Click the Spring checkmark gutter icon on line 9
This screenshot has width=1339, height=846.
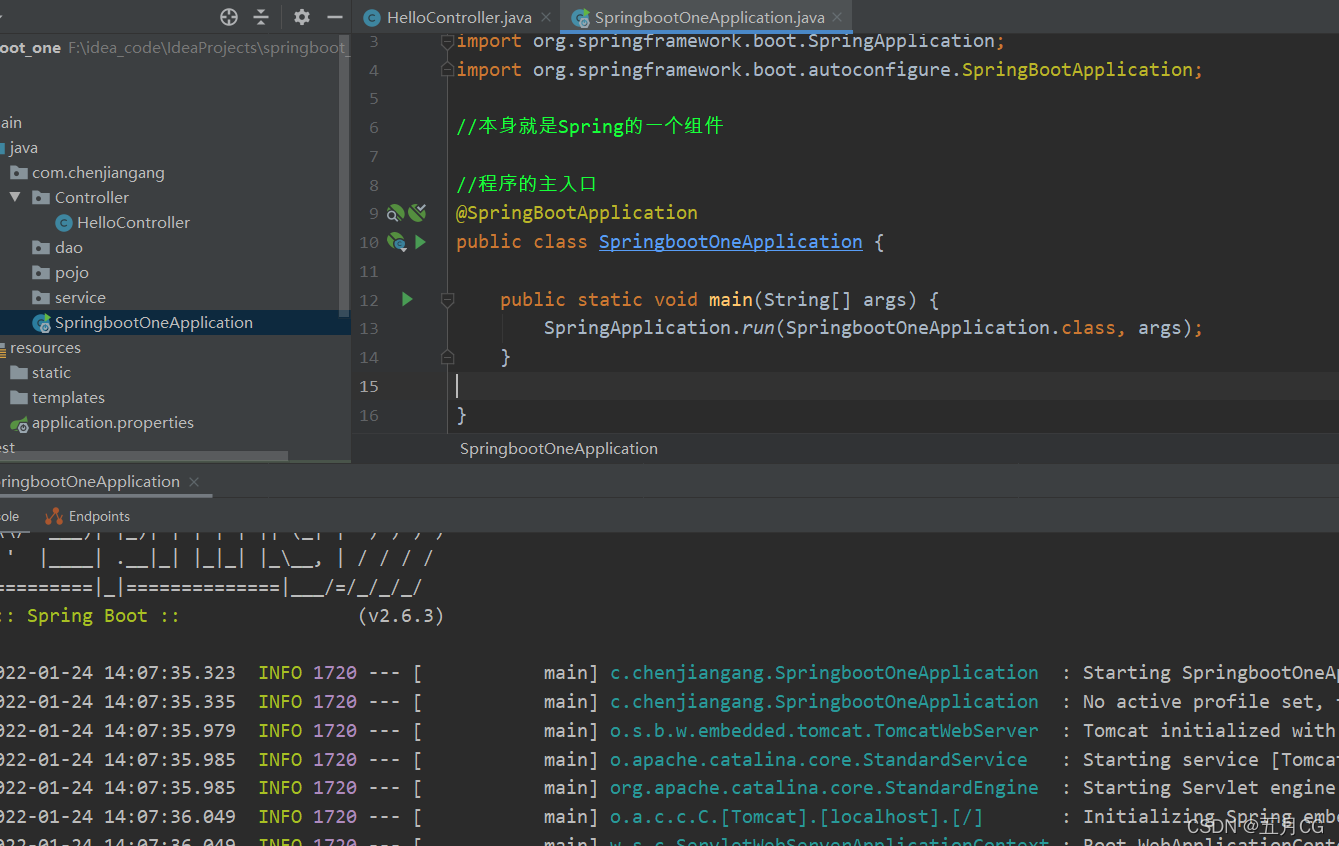(x=418, y=212)
